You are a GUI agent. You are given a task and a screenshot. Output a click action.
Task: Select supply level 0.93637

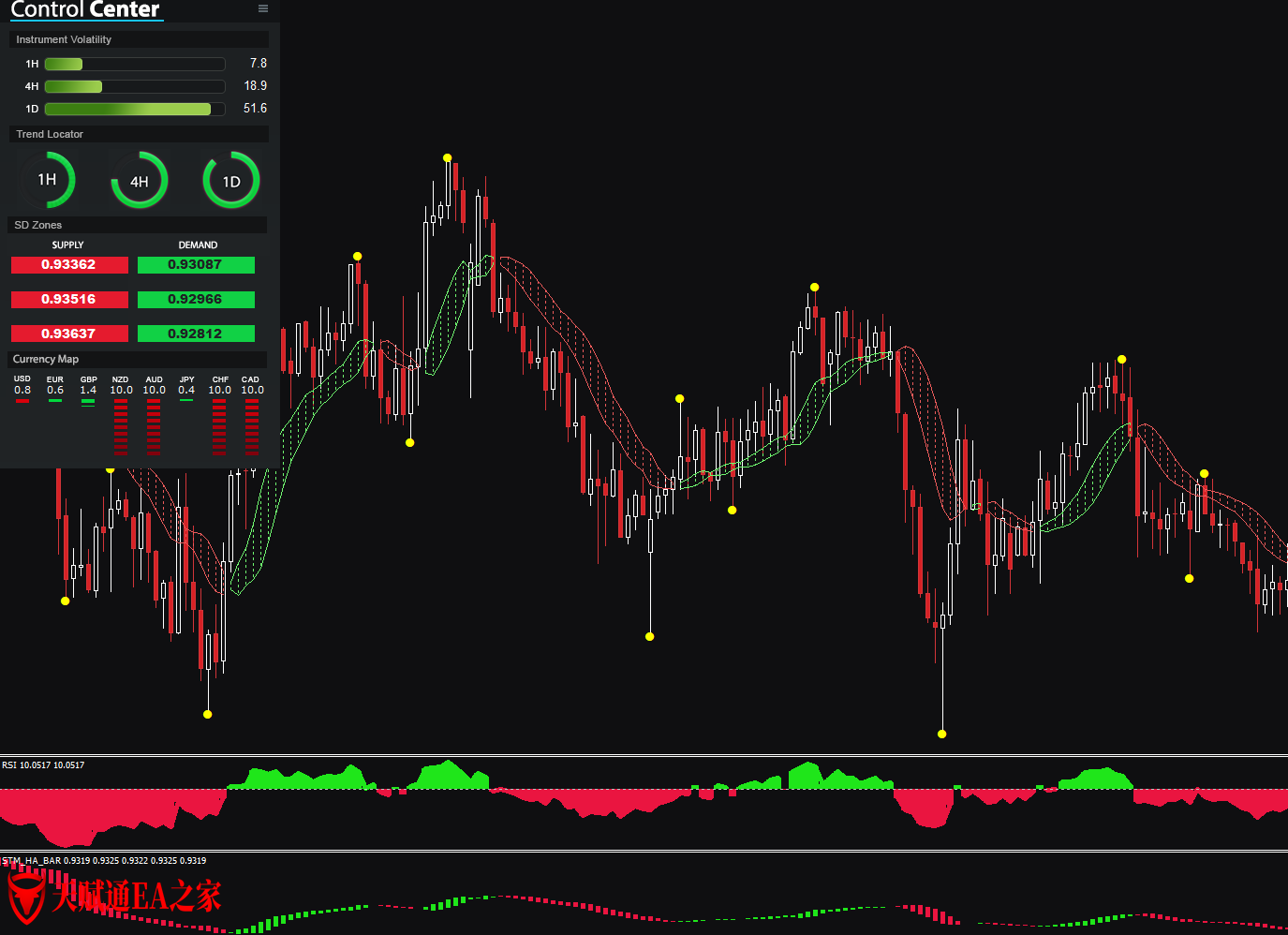point(69,334)
